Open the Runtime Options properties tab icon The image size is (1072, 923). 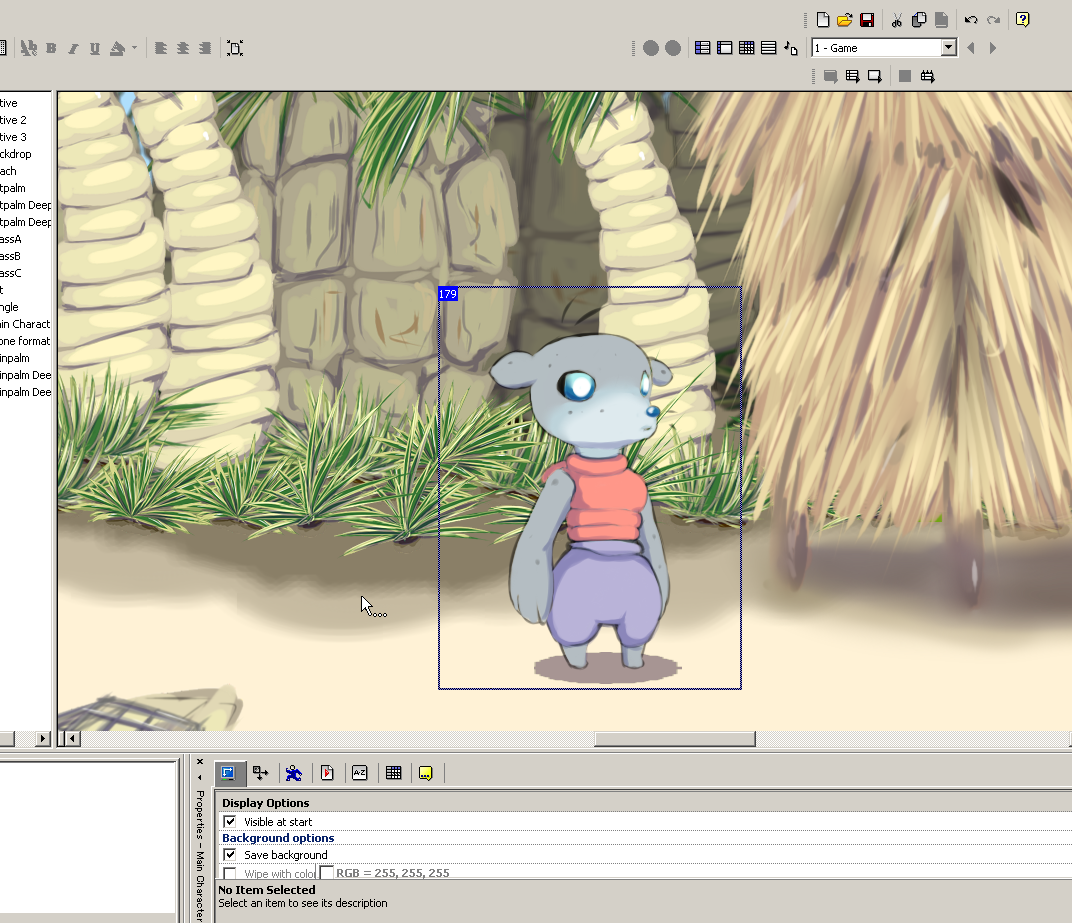tap(327, 773)
